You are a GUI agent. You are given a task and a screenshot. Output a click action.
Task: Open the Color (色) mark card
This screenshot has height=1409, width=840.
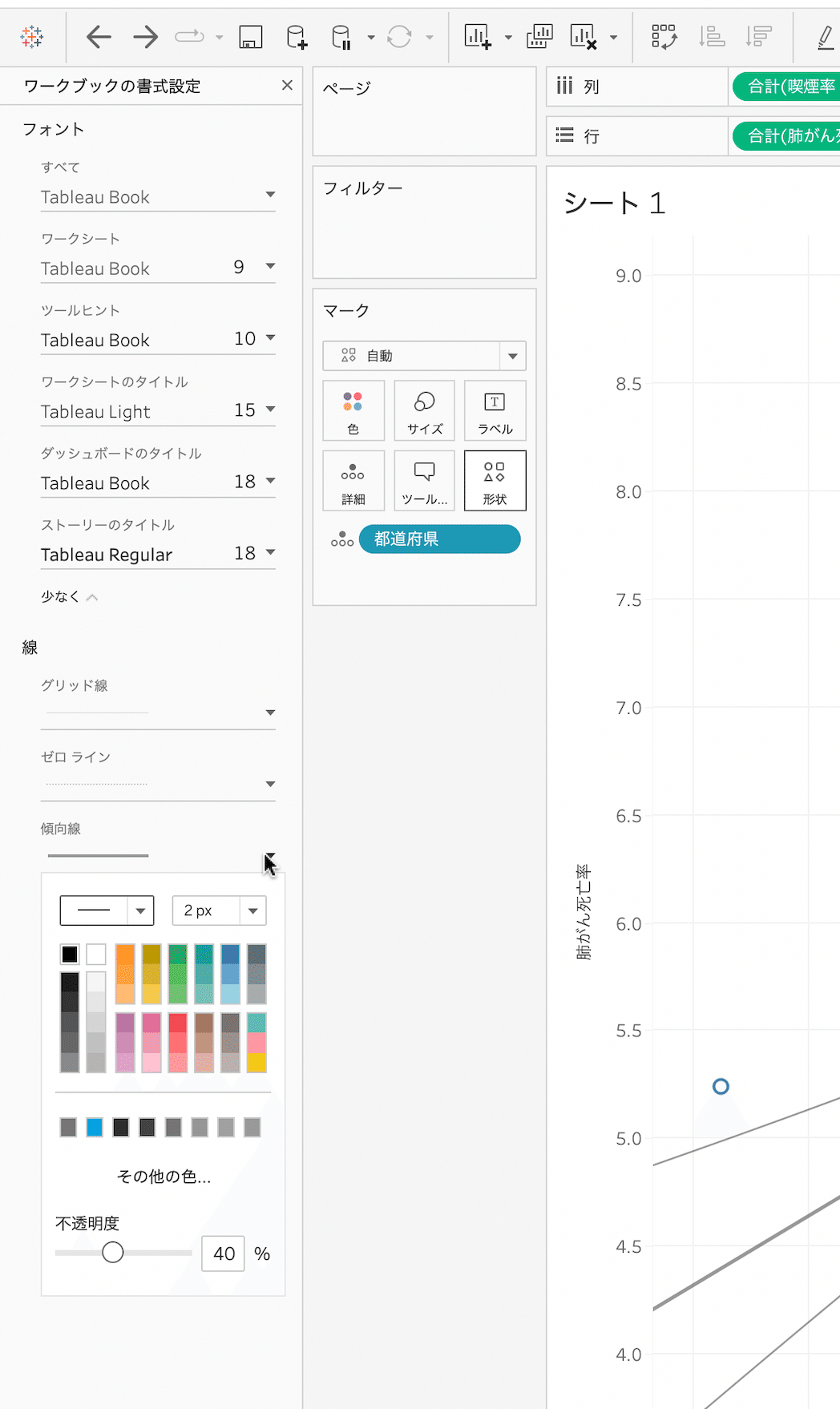tap(353, 410)
